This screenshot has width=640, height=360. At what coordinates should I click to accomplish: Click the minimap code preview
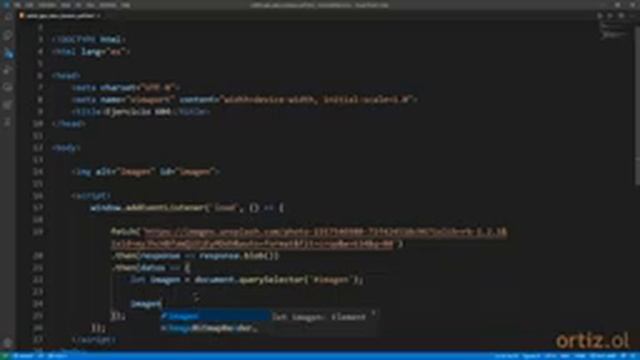pos(613,32)
